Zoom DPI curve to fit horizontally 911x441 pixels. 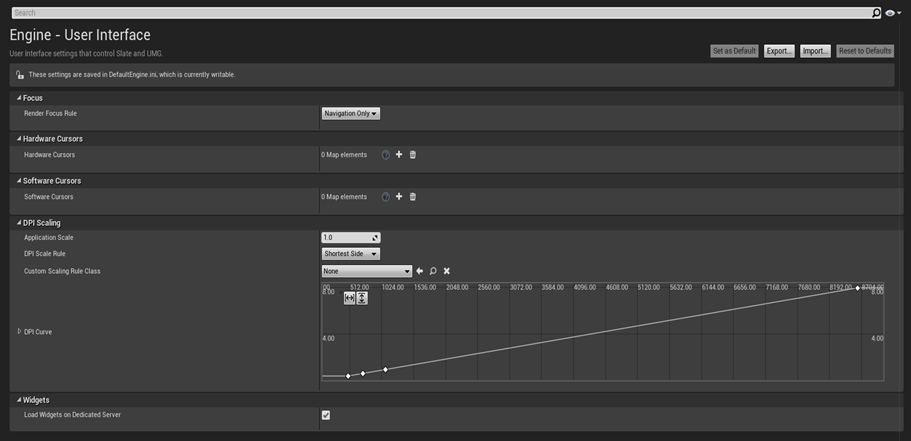coord(349,298)
